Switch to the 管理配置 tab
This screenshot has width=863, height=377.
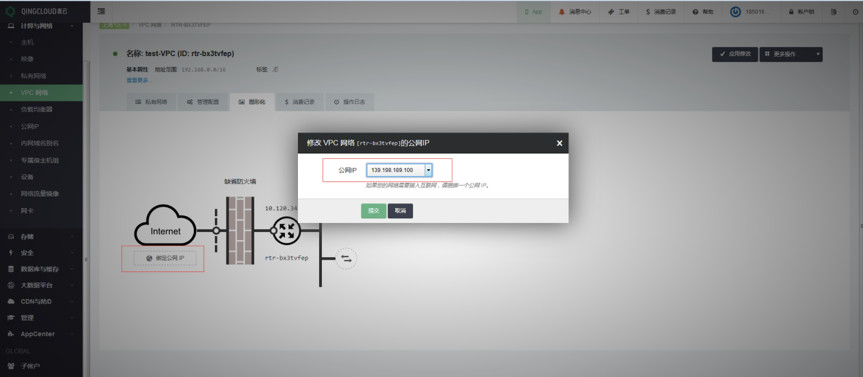[x=203, y=102]
